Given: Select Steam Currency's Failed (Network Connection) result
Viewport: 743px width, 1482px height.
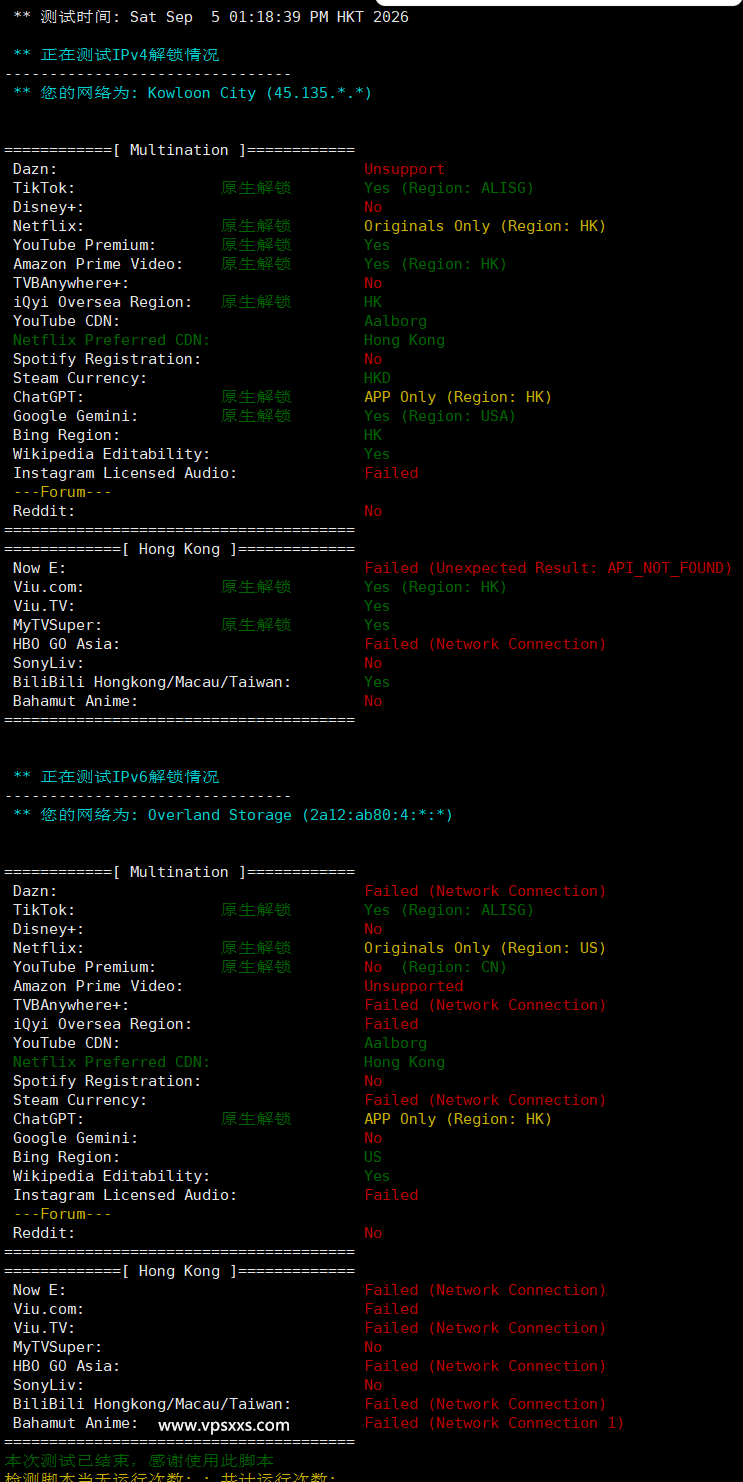Looking at the screenshot, I should (485, 1100).
